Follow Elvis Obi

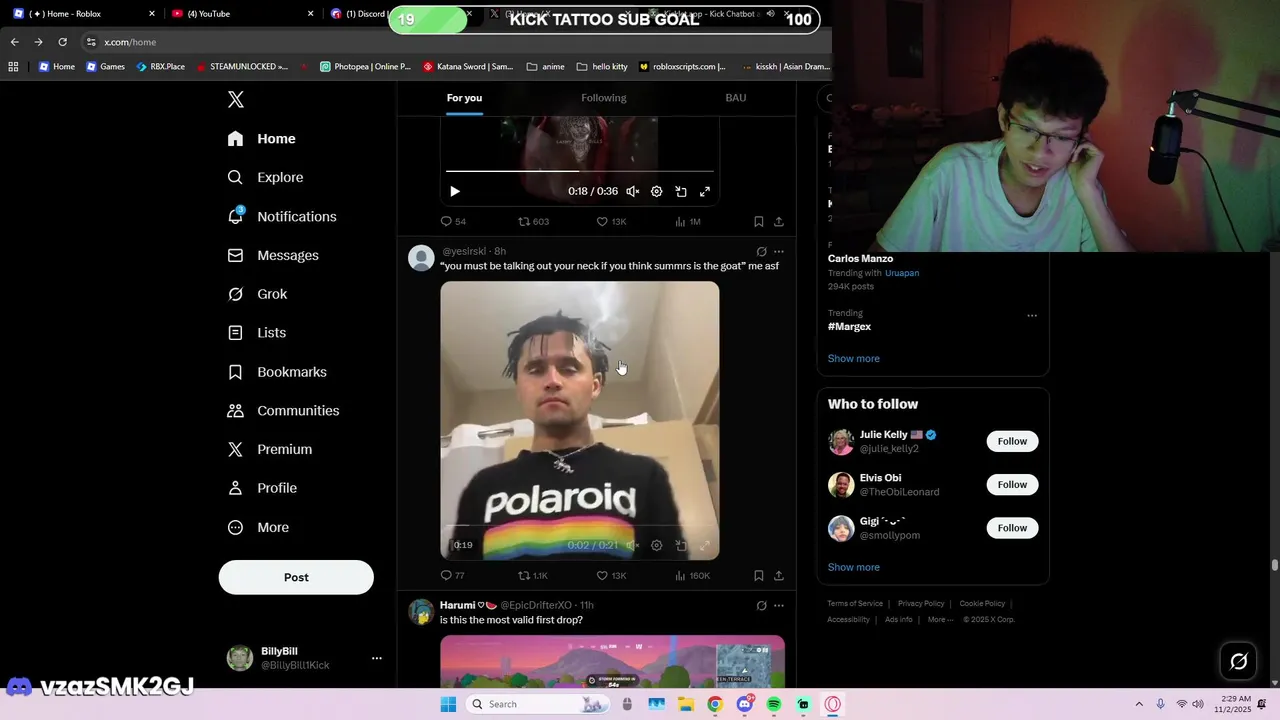tap(1012, 485)
